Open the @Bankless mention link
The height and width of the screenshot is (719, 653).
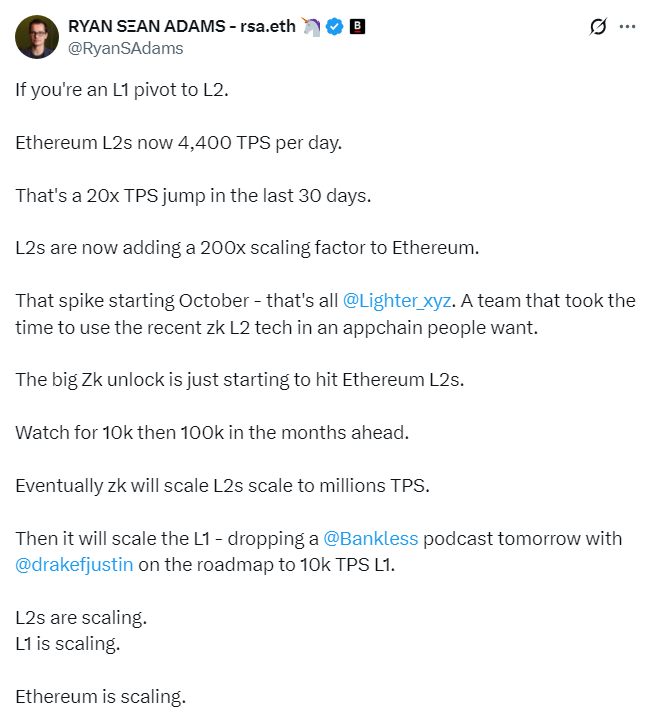pyautogui.click(x=370, y=538)
